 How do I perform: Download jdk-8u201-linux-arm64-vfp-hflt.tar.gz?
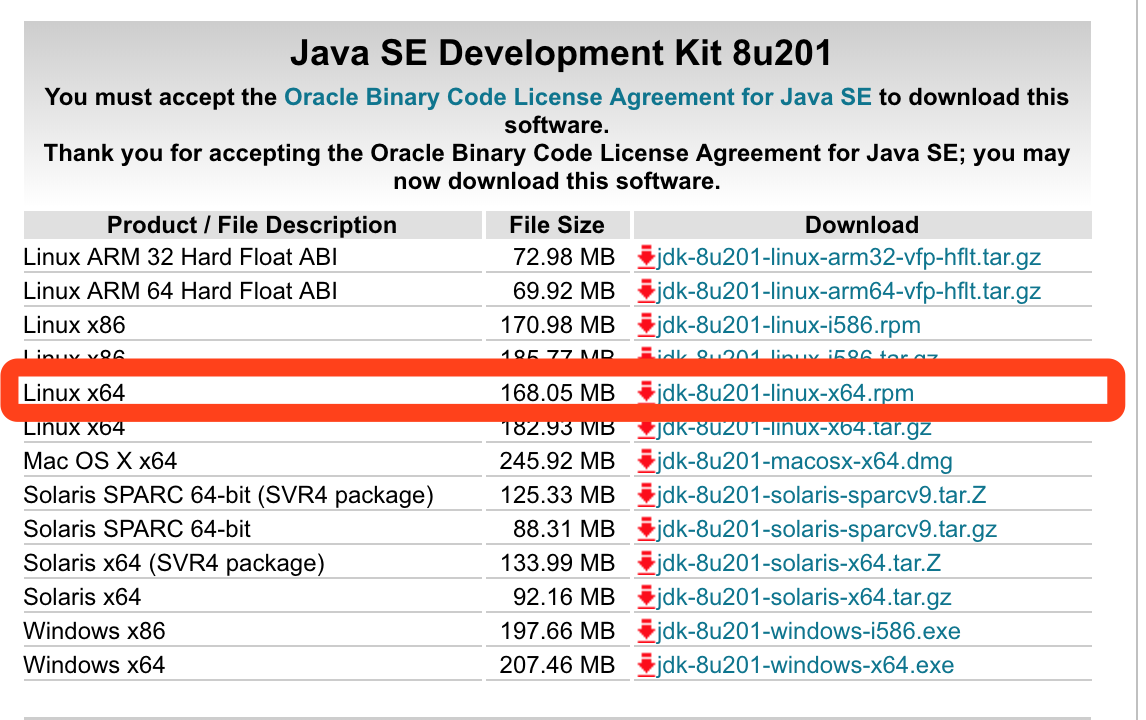(849, 291)
